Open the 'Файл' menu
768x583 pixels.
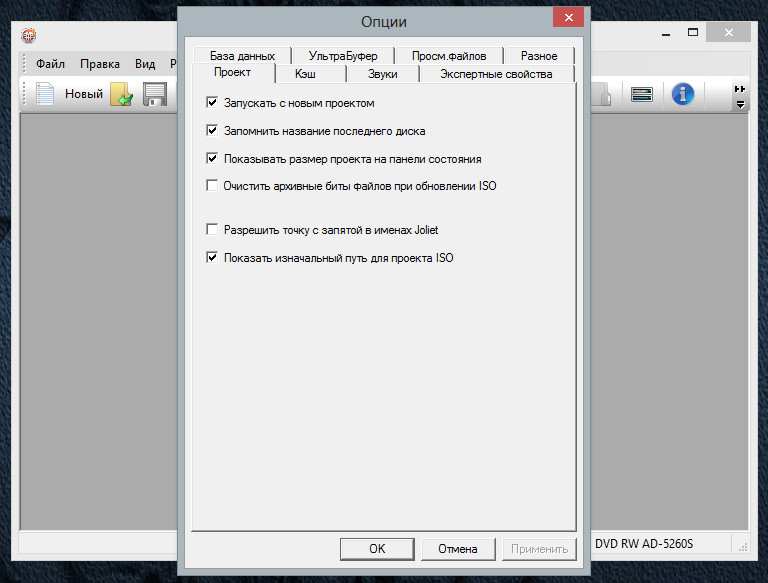(50, 64)
